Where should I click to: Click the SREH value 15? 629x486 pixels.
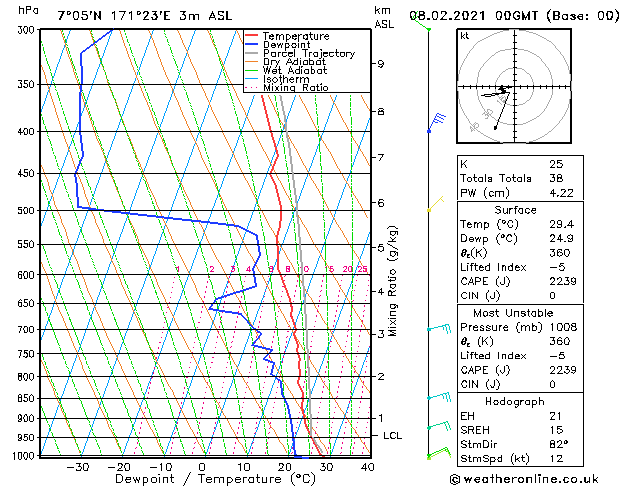pos(556,430)
